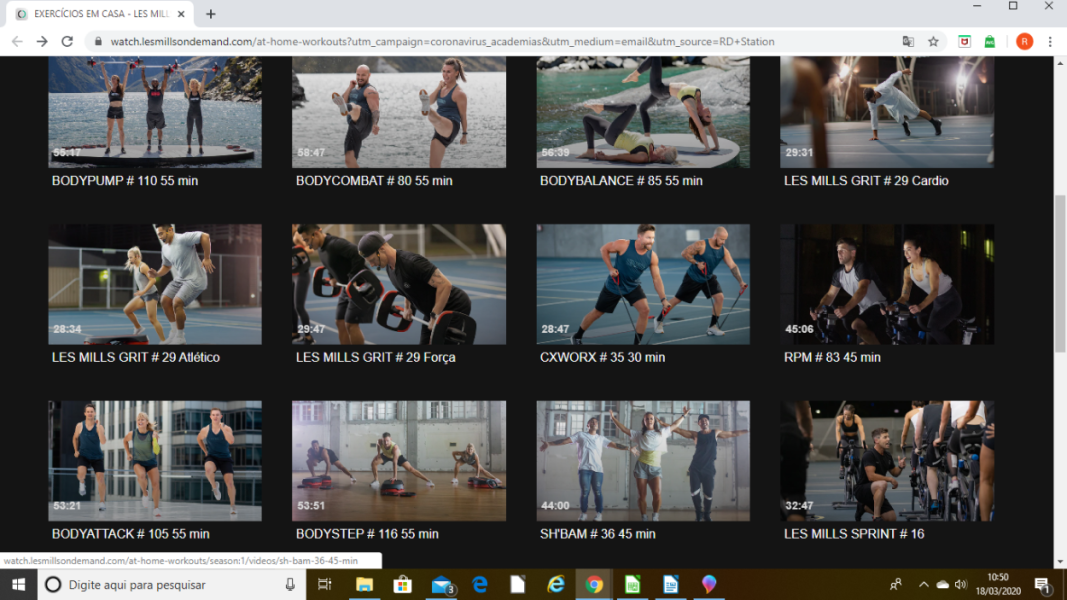Open SH'BAM # 36 video thumbnail
The height and width of the screenshot is (600, 1067).
[x=643, y=461]
